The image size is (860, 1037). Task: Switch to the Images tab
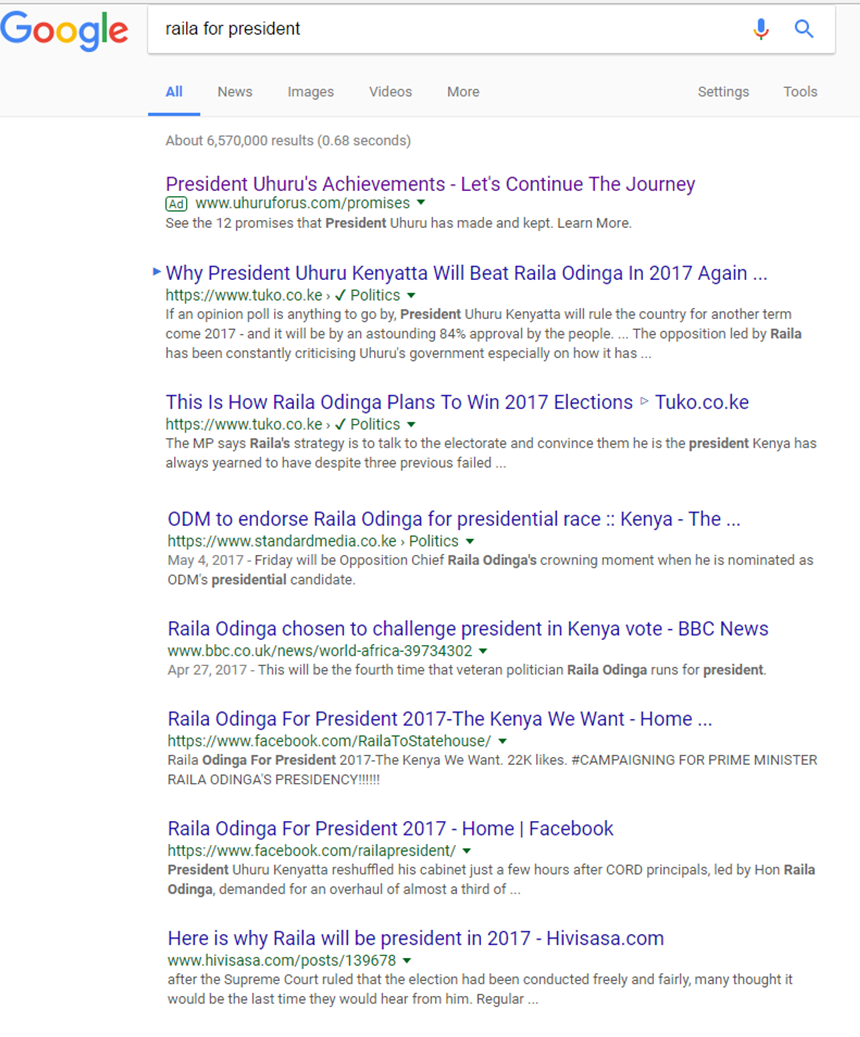tap(310, 92)
